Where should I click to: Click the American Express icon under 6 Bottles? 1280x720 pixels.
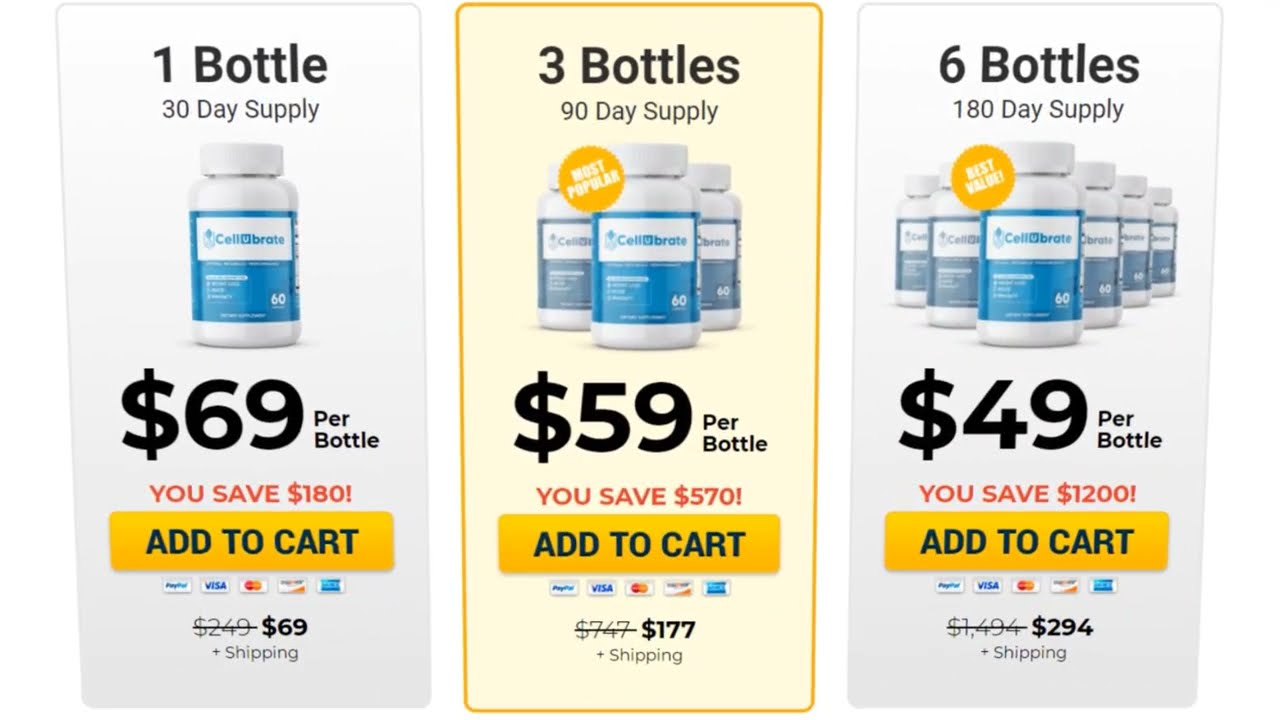click(x=1102, y=586)
